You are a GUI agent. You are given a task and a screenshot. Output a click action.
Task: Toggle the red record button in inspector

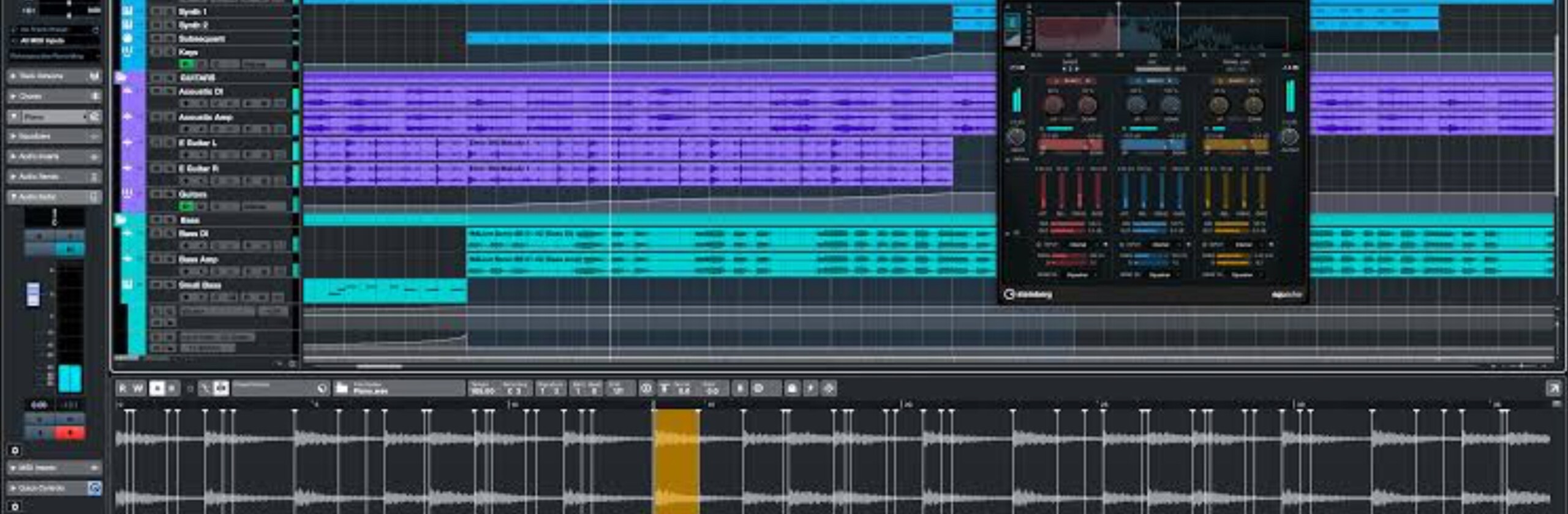tap(70, 433)
